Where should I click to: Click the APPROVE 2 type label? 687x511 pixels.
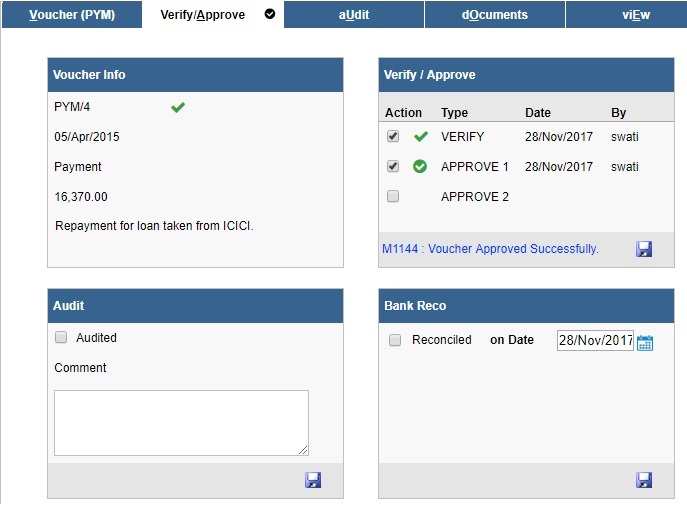[475, 197]
